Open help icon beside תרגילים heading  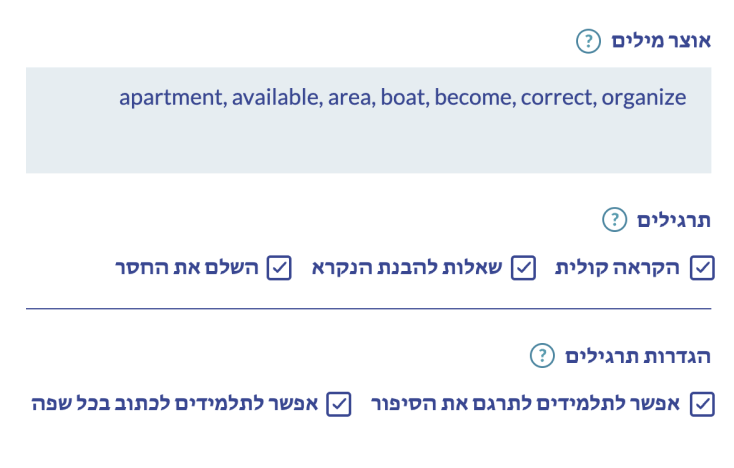[614, 219]
